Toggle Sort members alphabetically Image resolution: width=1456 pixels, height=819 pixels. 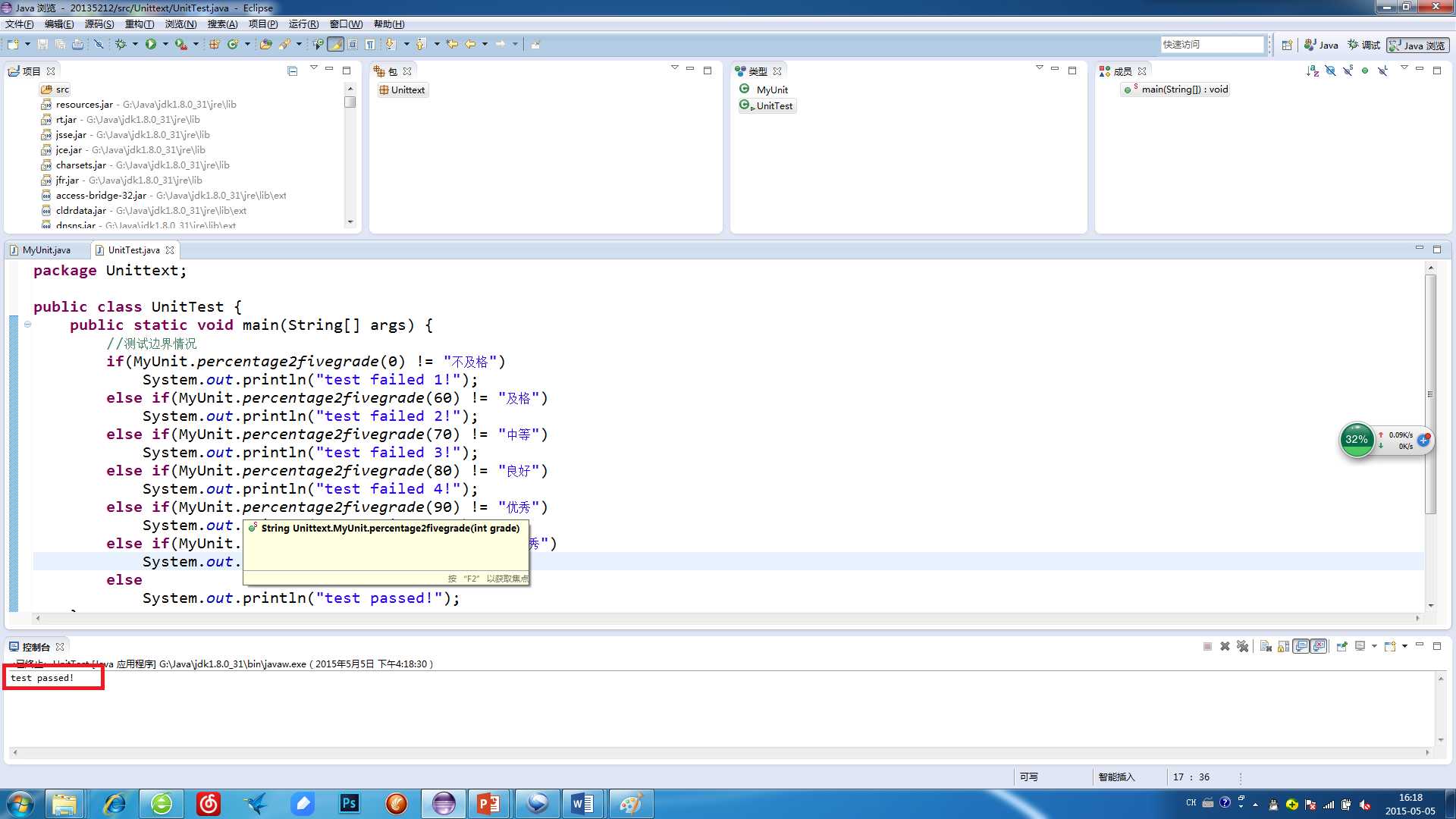tap(1313, 71)
